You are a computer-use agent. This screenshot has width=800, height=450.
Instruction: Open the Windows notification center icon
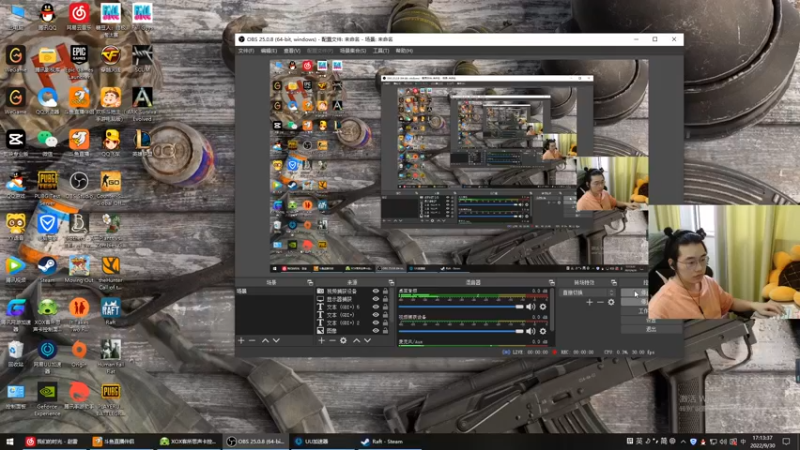coord(787,442)
